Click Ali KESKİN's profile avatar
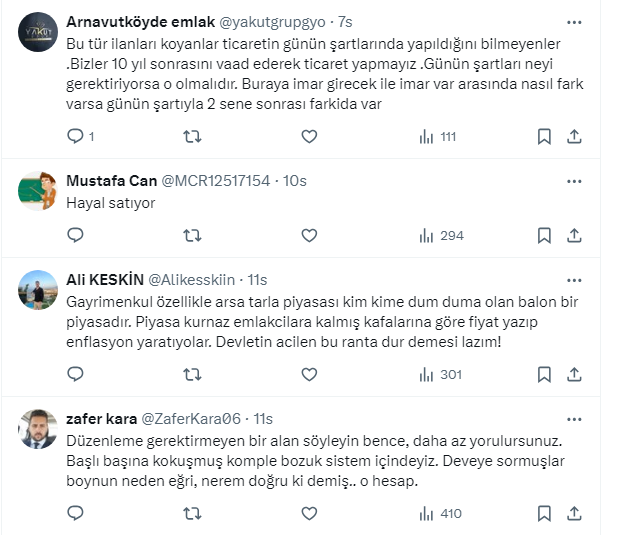The width and height of the screenshot is (620, 535). (37, 288)
